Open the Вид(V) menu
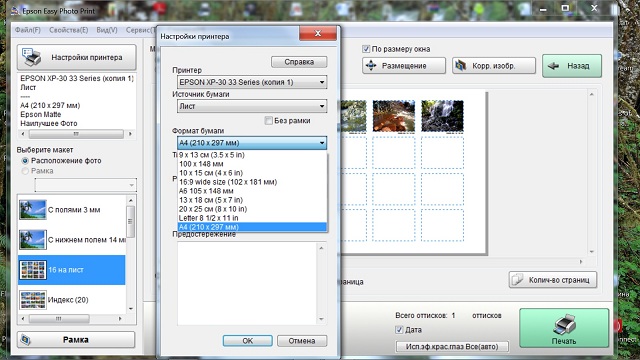This screenshot has width=640, height=360. (107, 30)
